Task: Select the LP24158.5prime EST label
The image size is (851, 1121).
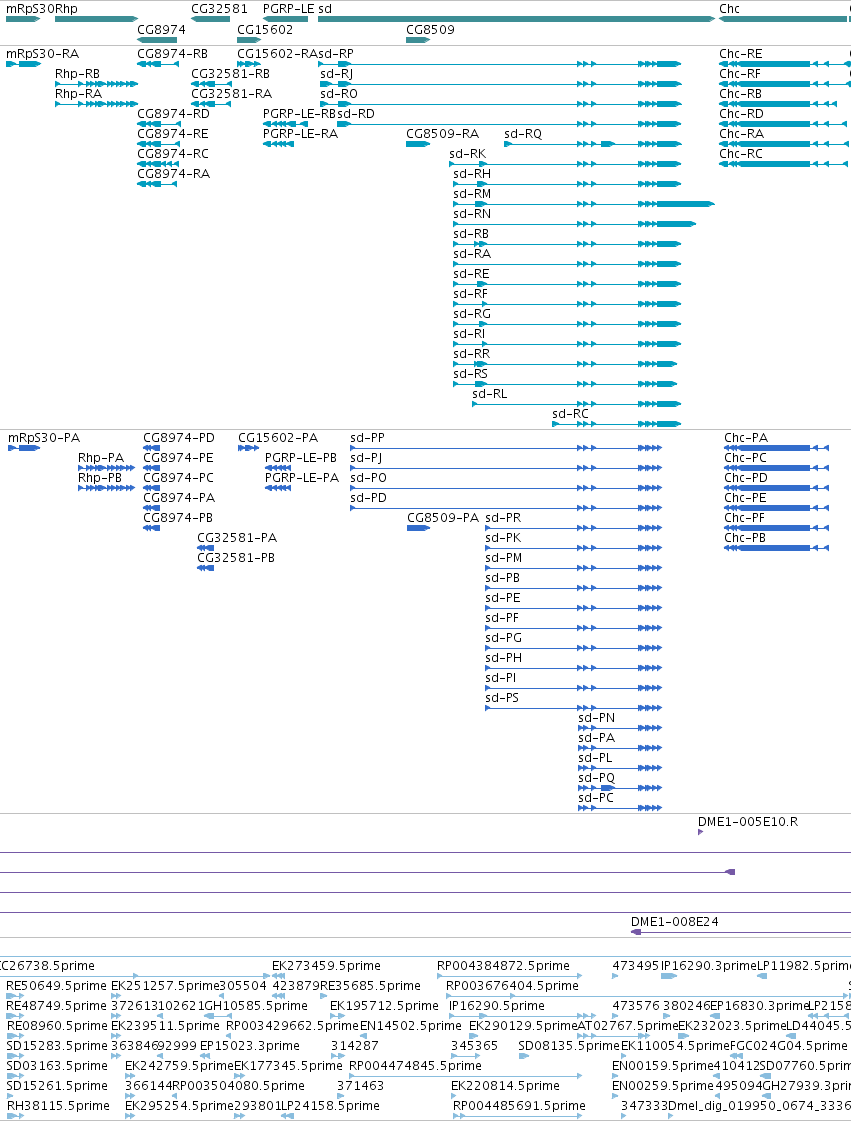Action: click(330, 1107)
